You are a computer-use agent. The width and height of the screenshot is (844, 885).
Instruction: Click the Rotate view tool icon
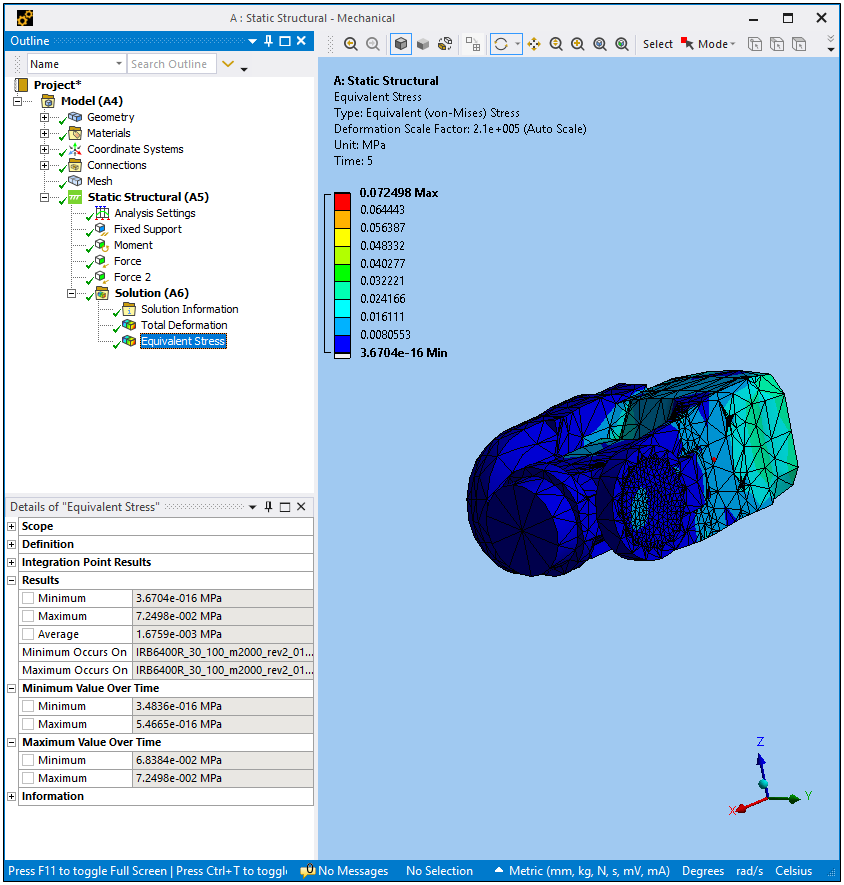pos(501,44)
